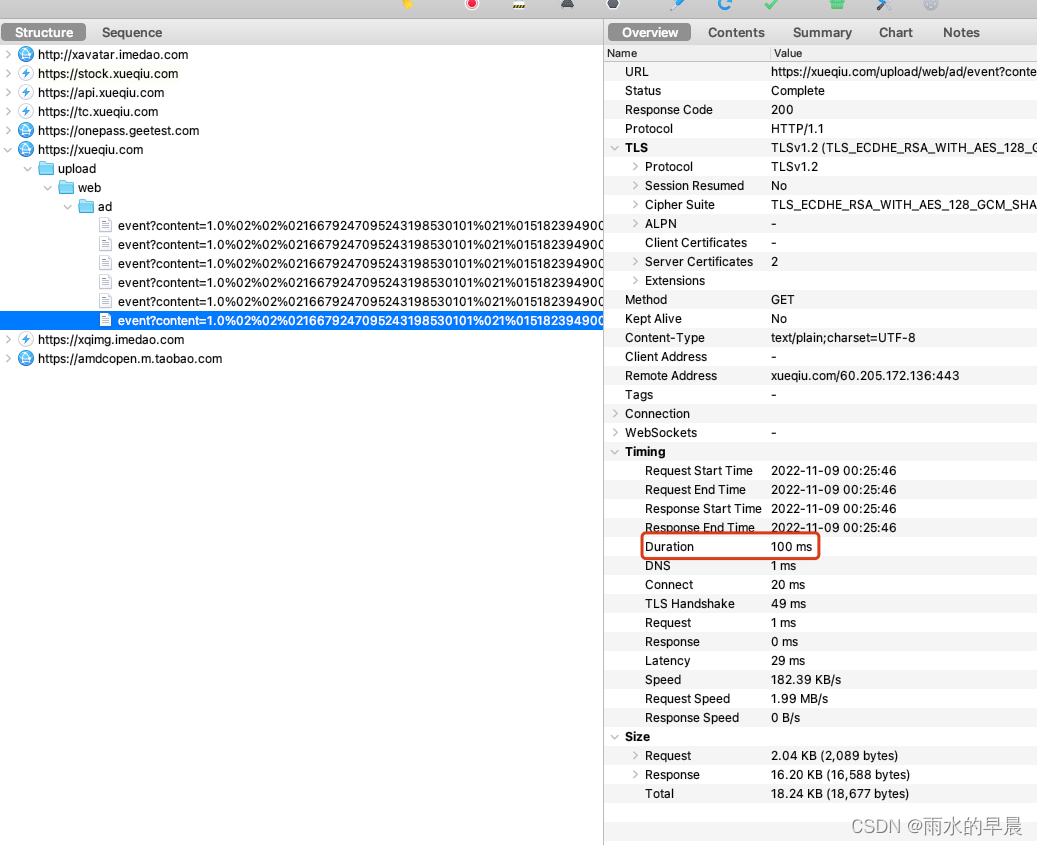
Task: Collapse the Size section
Action: [x=615, y=737]
